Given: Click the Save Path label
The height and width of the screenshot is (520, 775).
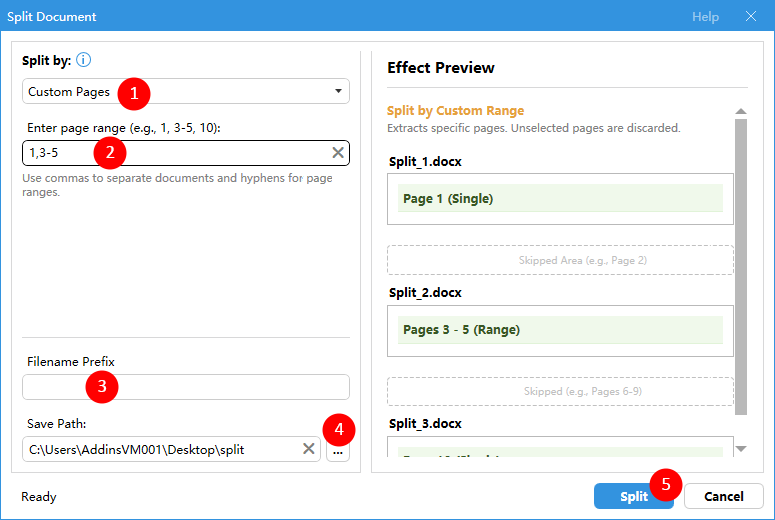Looking at the screenshot, I should (56, 424).
